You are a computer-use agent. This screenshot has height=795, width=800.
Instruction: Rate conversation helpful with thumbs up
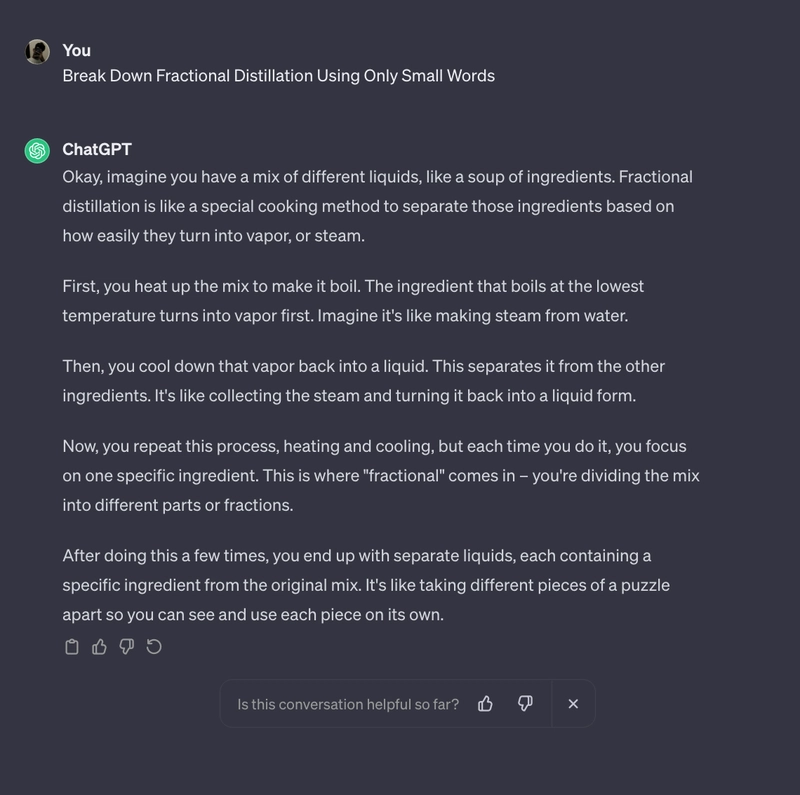[x=485, y=704]
